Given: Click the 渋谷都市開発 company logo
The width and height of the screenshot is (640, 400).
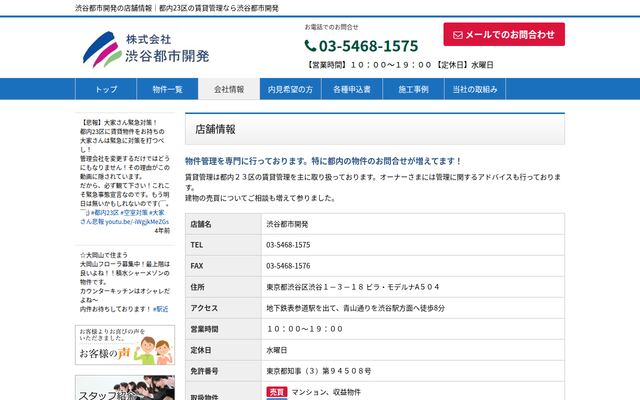Looking at the screenshot, I should point(146,49).
